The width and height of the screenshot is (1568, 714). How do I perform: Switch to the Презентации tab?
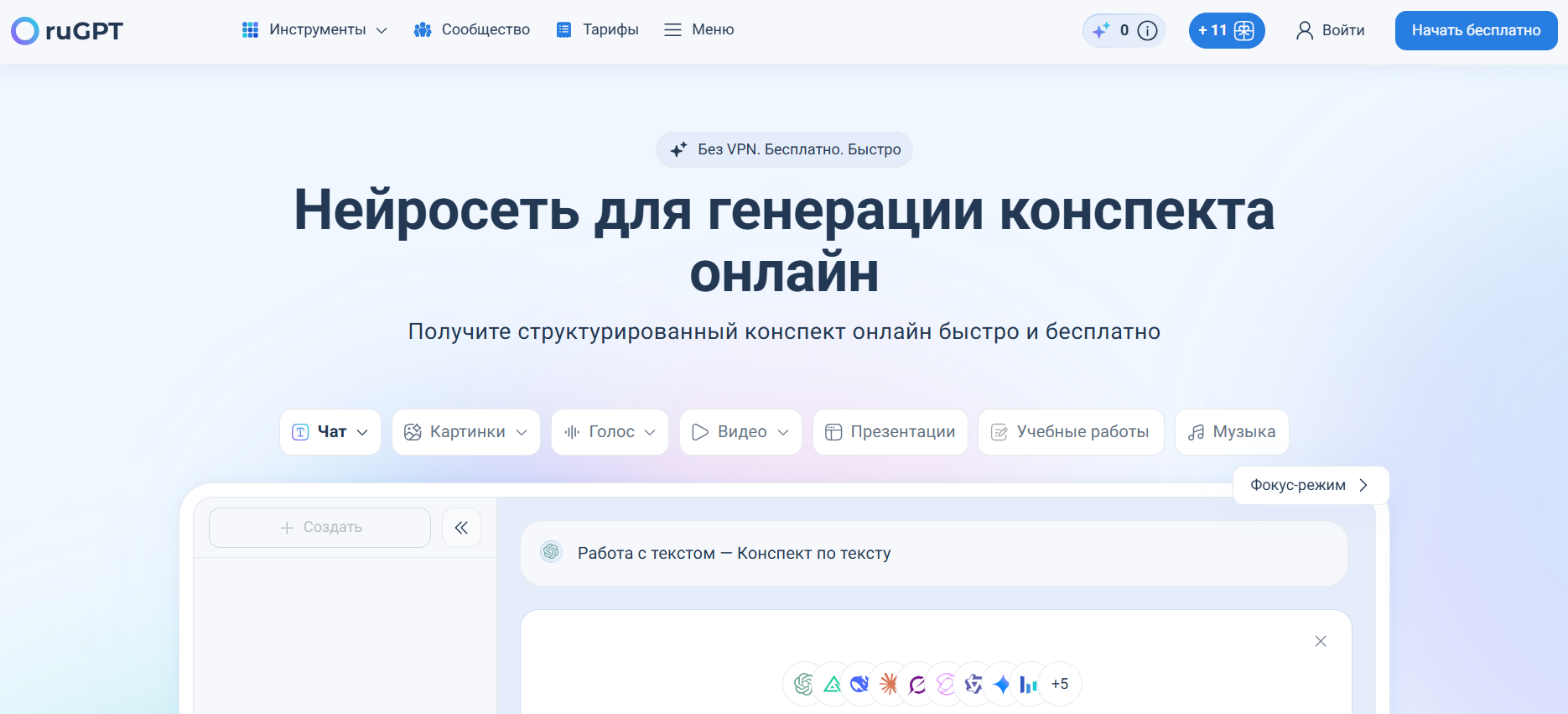click(x=890, y=432)
